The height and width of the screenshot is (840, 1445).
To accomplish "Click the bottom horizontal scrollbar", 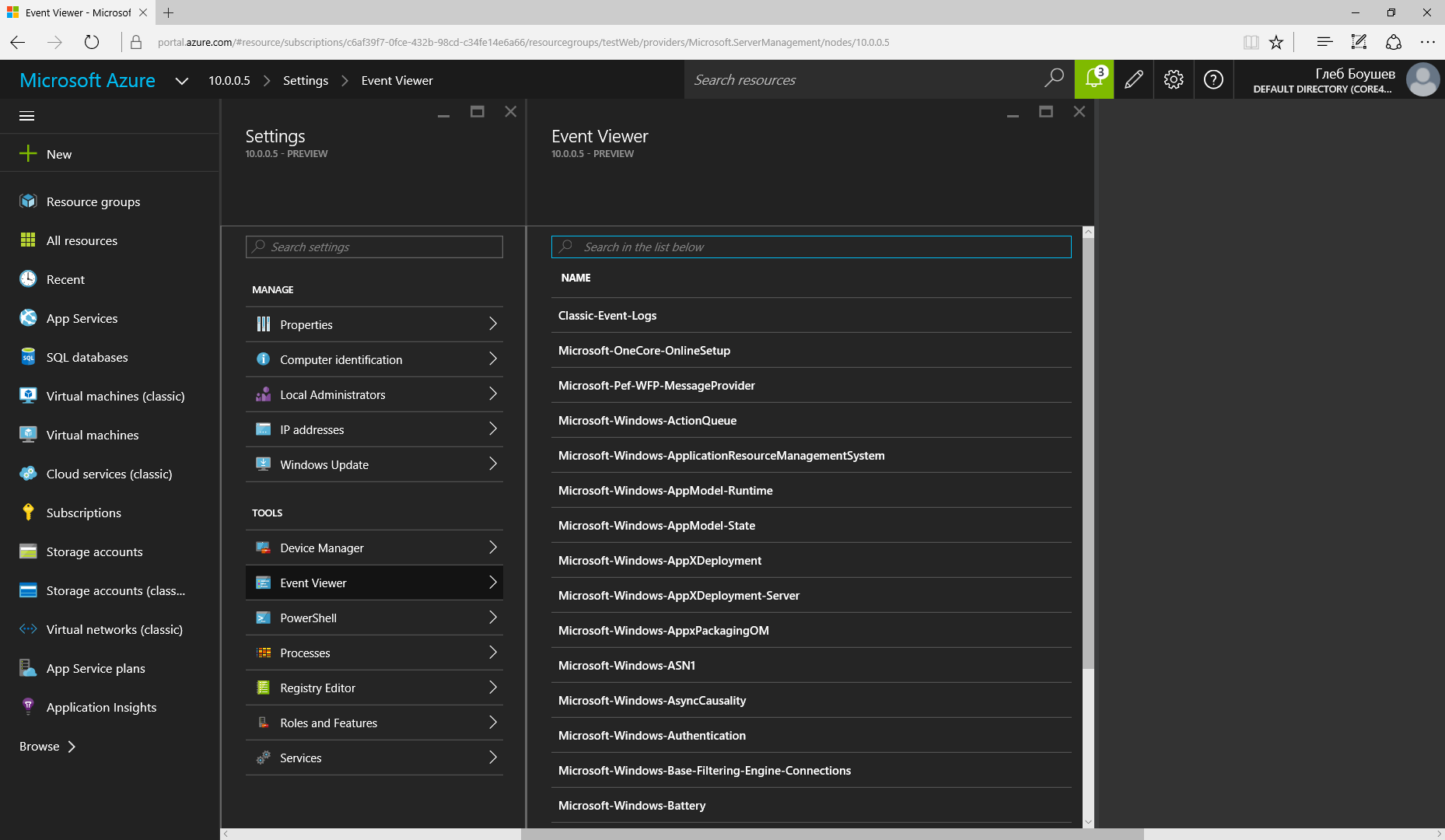I will pyautogui.click(x=832, y=834).
